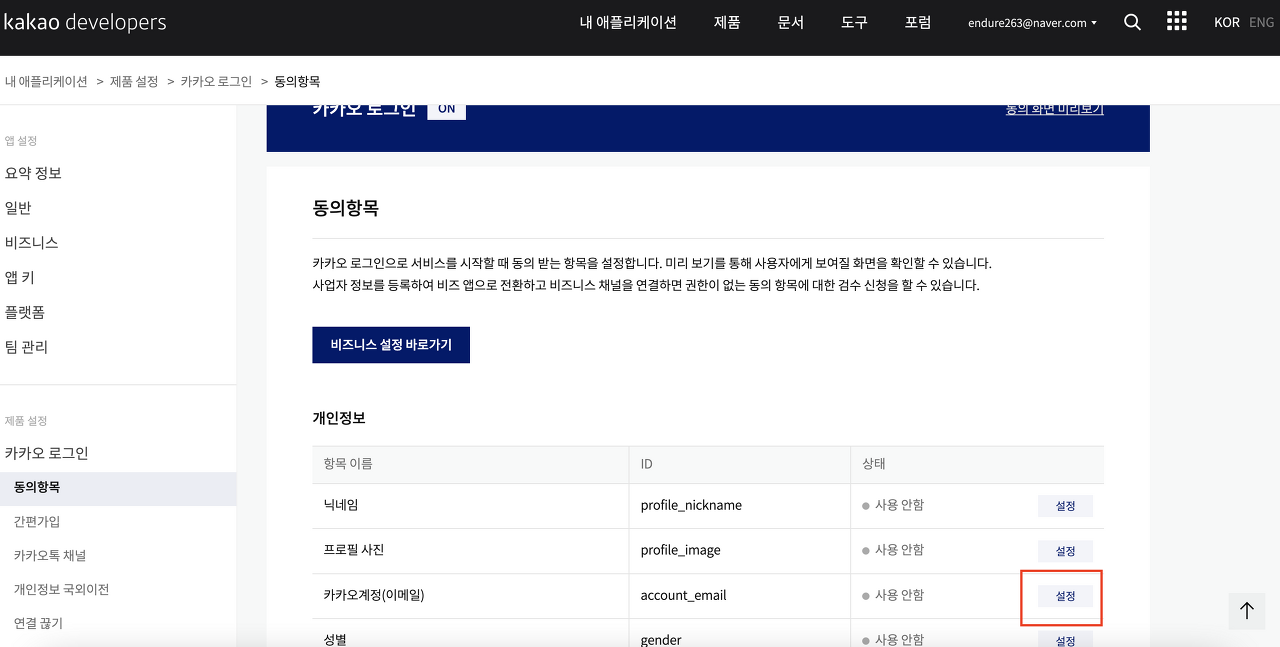Expand the endure263@naver.com account dropdown

[1032, 23]
